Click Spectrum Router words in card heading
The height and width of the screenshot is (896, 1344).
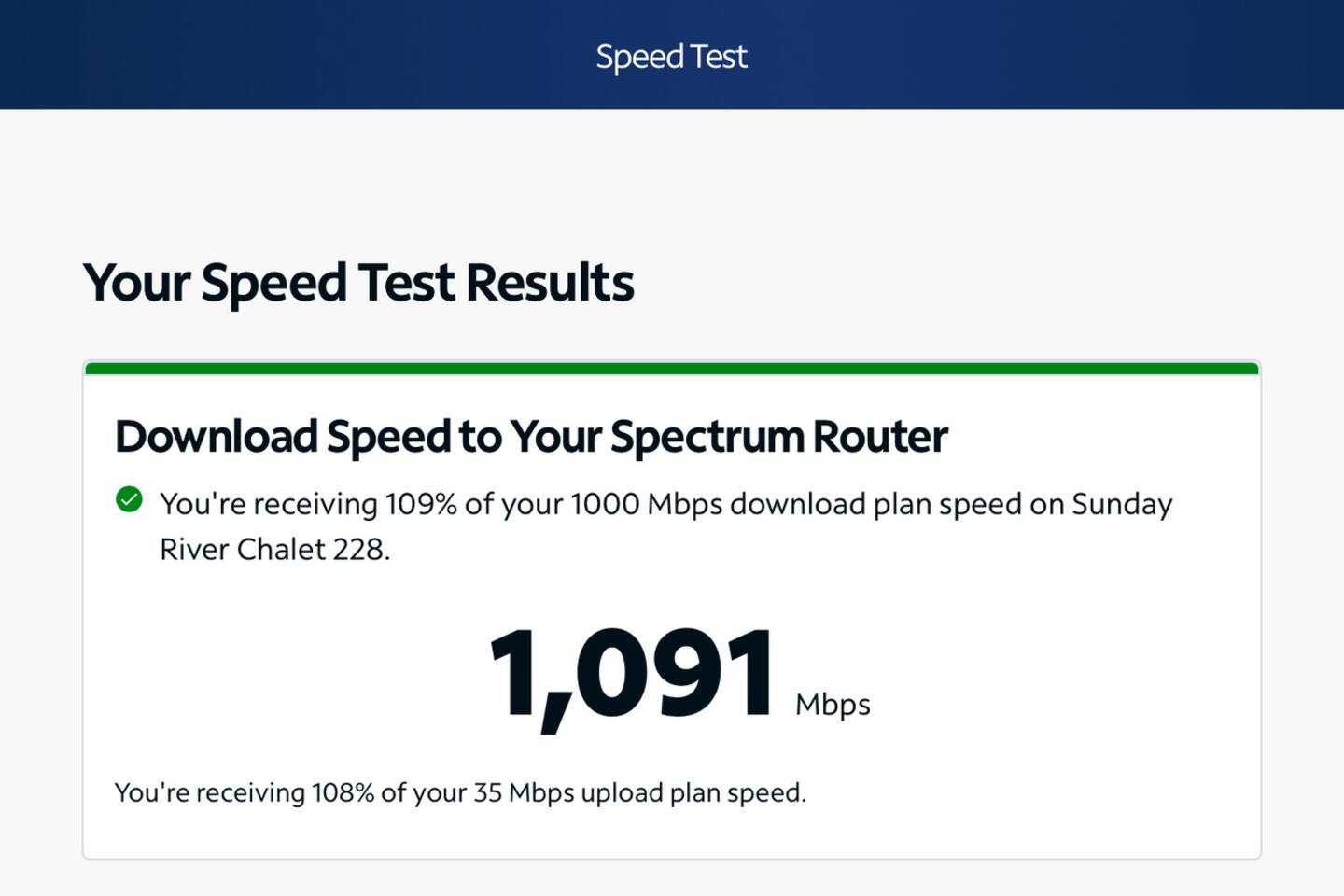click(x=778, y=436)
